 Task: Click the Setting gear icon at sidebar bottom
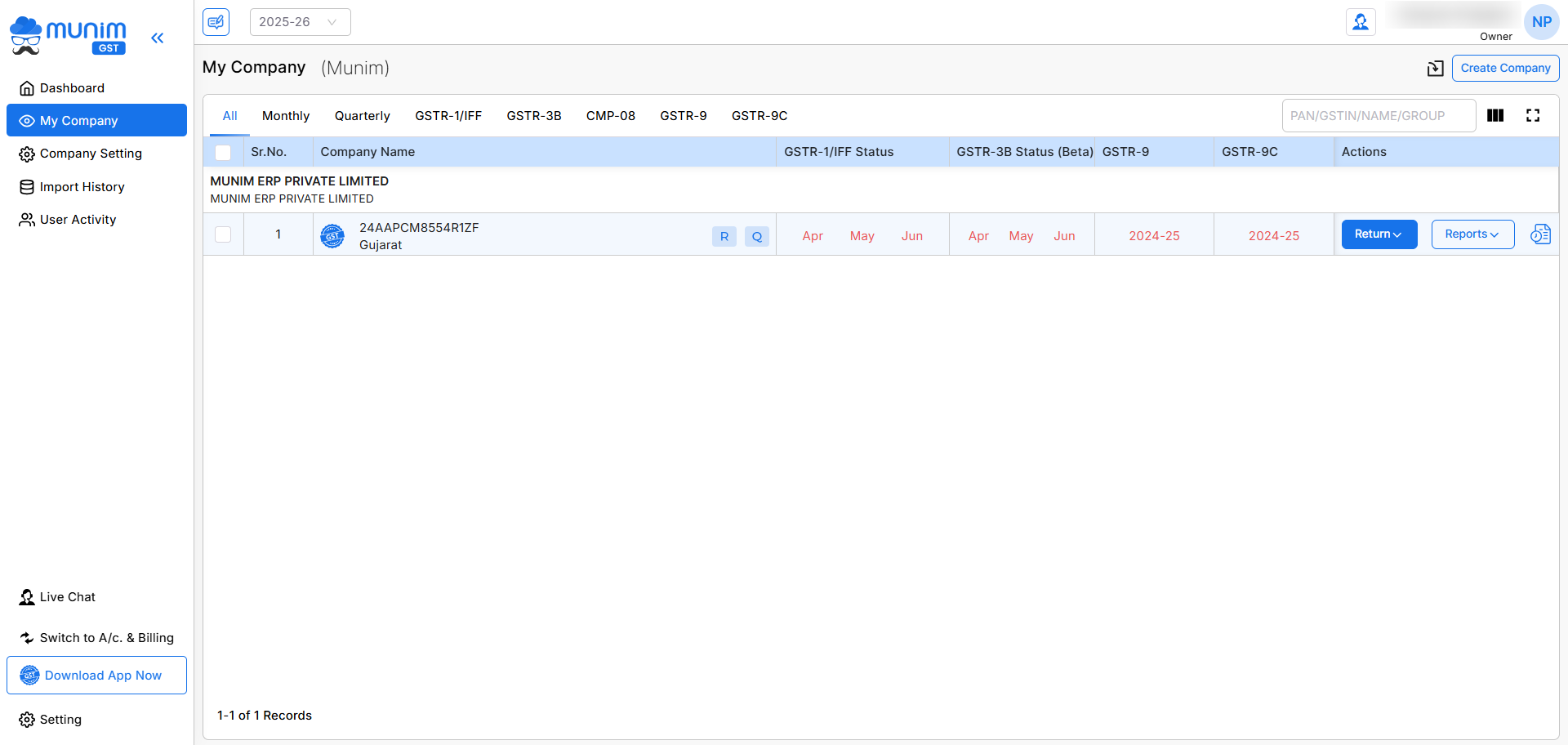pos(27,720)
